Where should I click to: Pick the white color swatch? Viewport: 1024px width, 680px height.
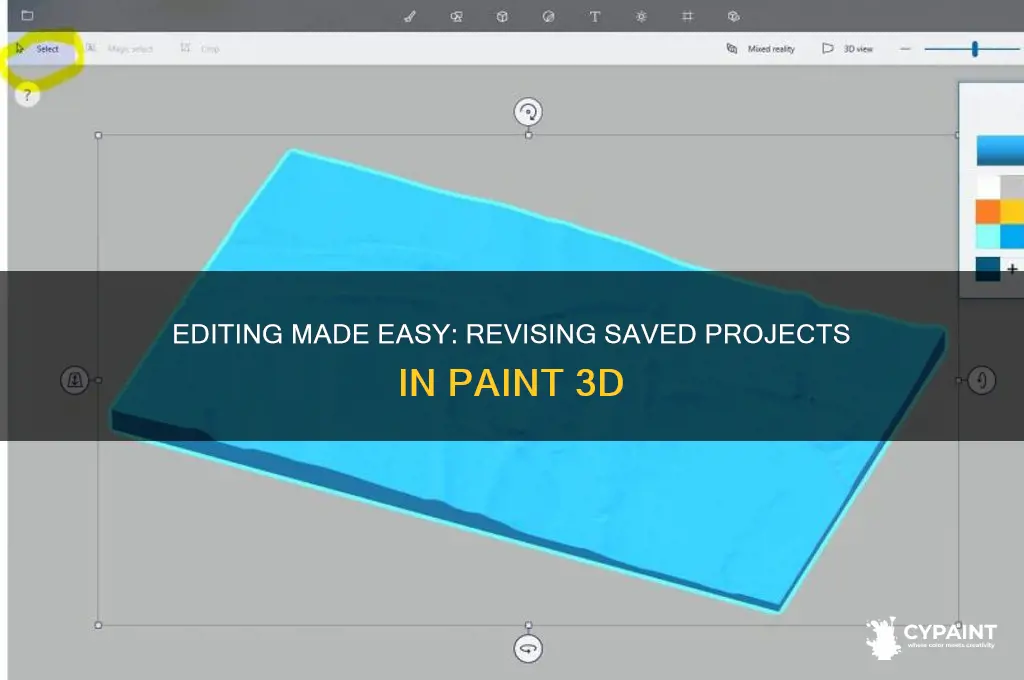pyautogui.click(x=988, y=187)
